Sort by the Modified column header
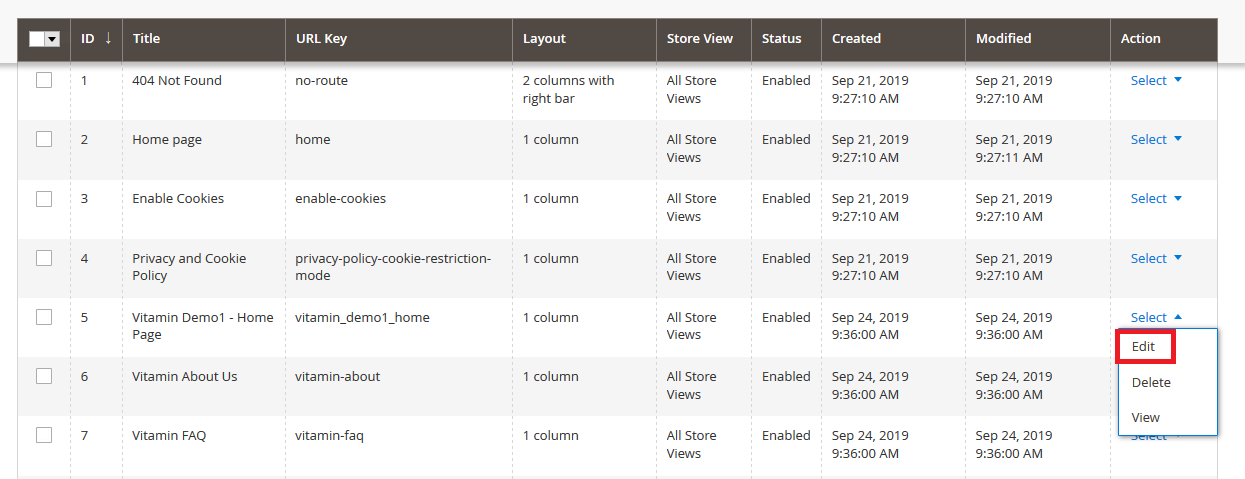1245x479 pixels. click(x=1003, y=39)
